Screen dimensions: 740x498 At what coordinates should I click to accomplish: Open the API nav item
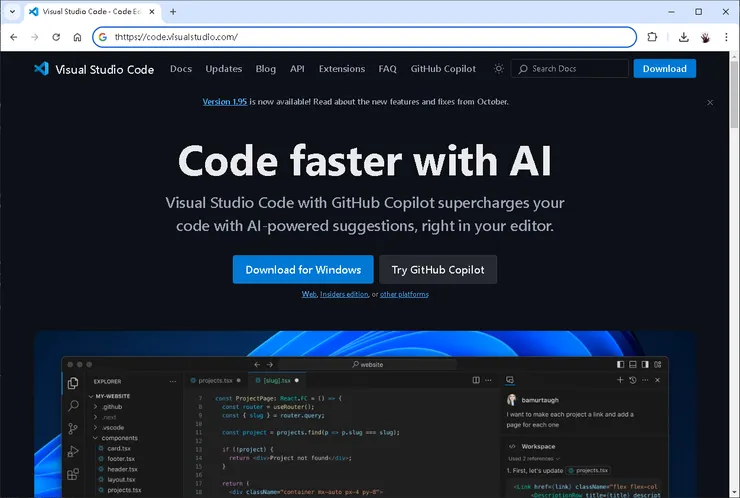click(x=297, y=68)
